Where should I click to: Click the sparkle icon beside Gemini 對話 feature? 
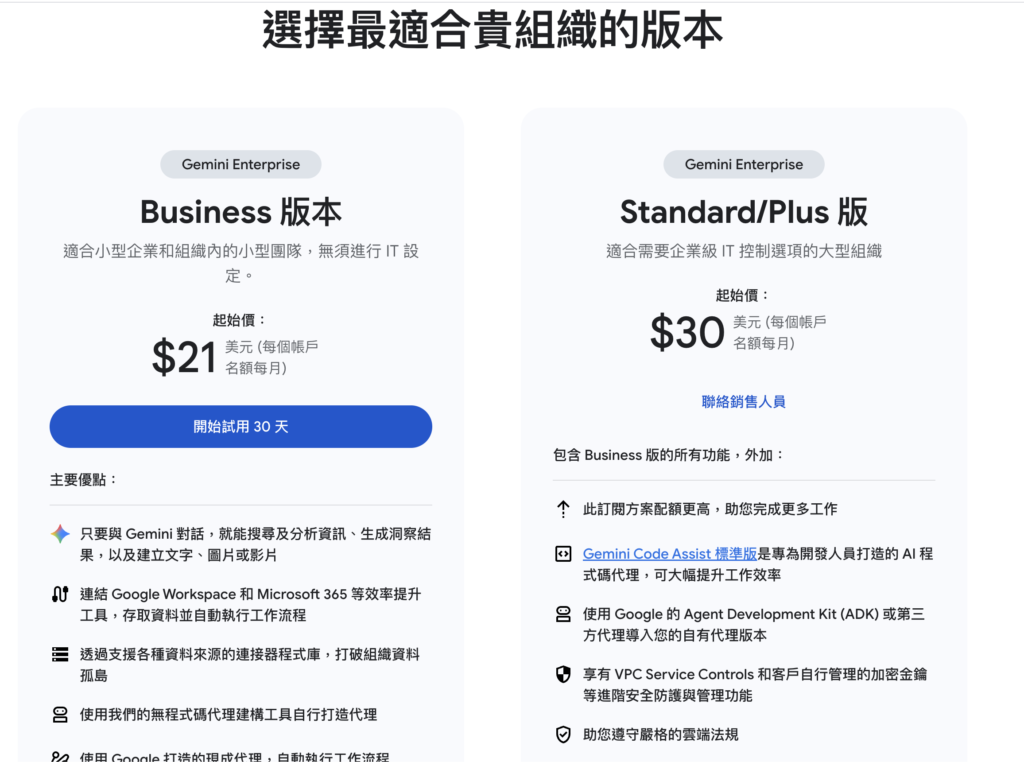59,535
